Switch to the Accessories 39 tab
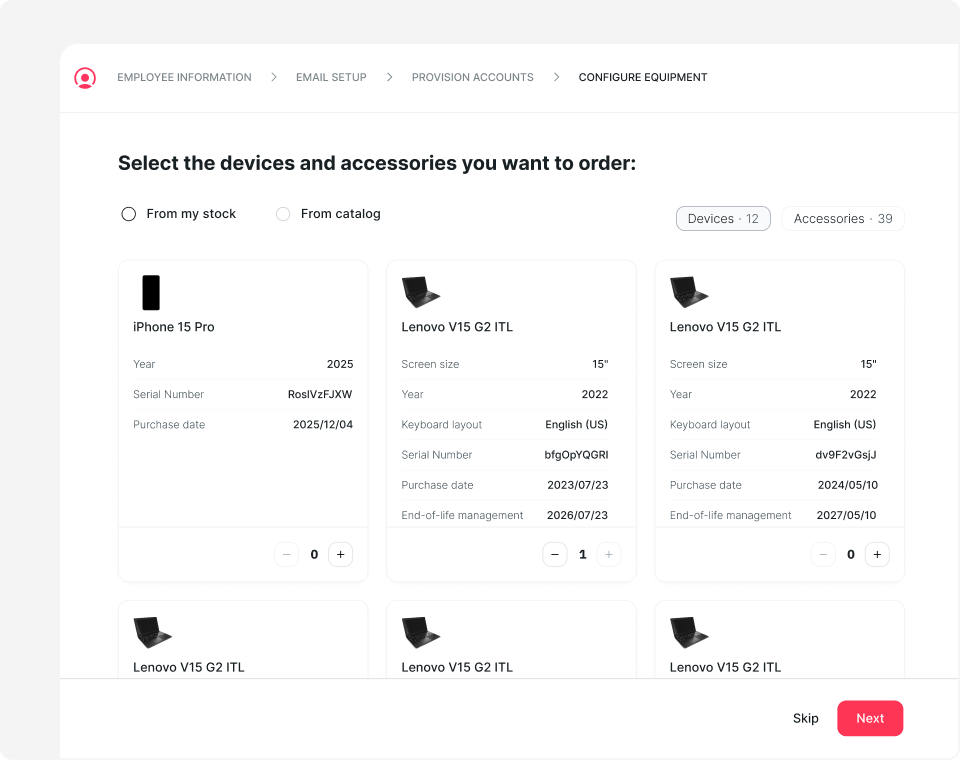Screen dimensions: 960x760 843,219
